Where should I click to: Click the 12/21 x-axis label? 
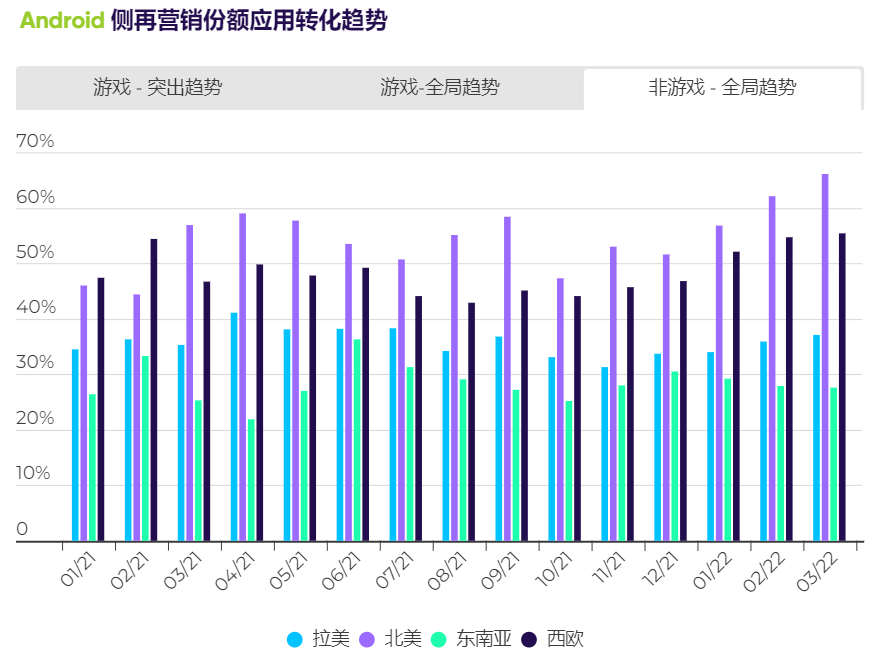tap(661, 569)
